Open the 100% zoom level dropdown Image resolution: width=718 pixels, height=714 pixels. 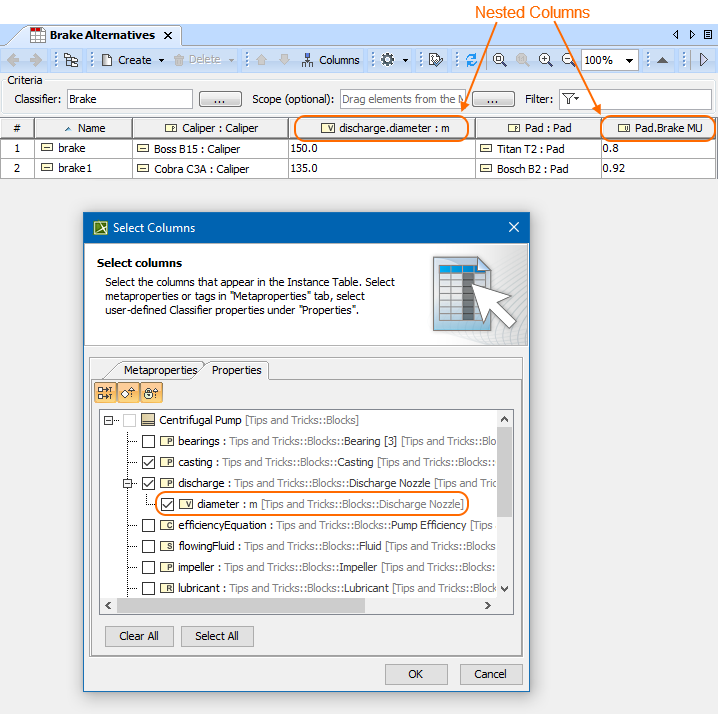pos(630,60)
